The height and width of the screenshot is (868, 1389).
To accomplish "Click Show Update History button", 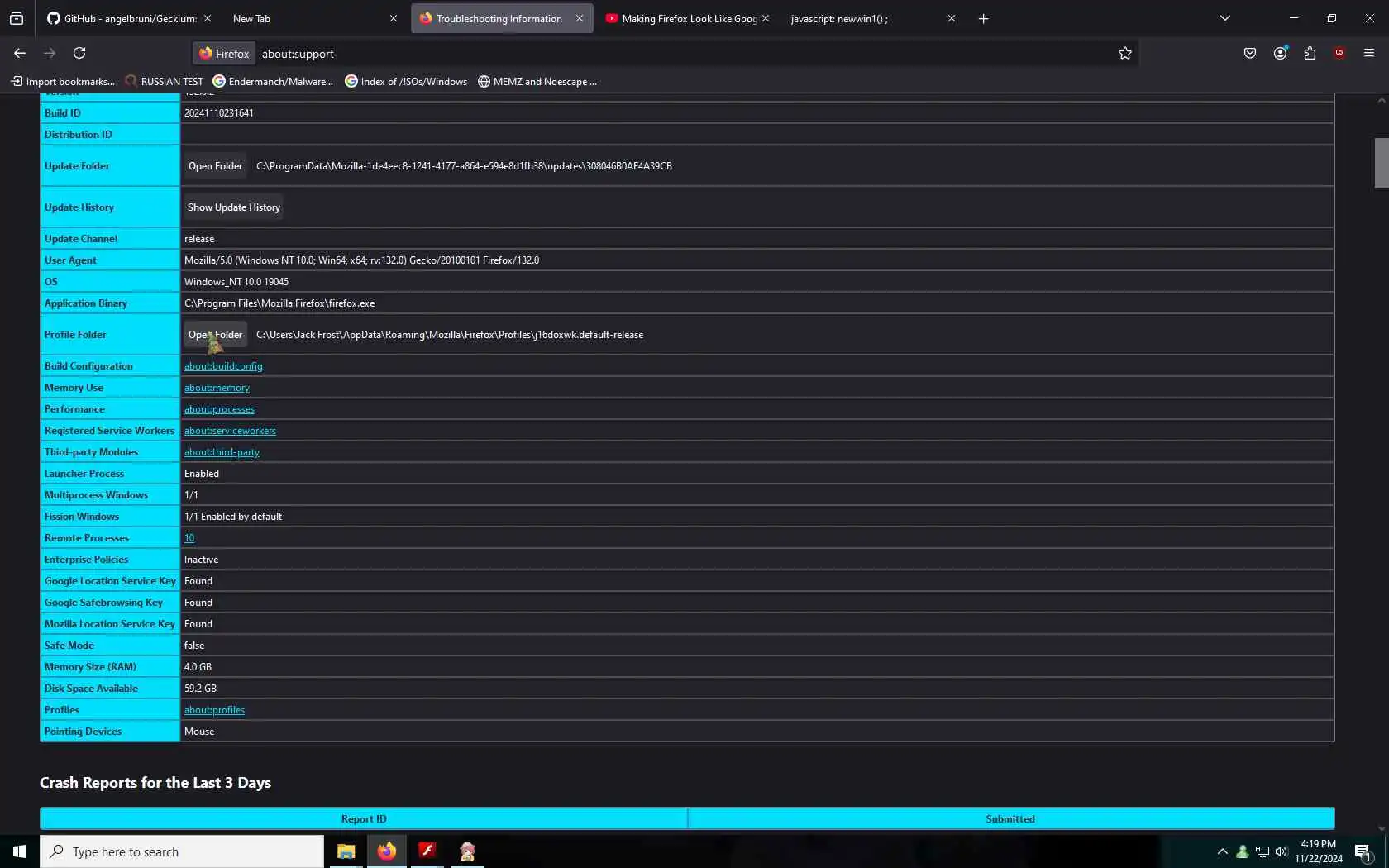I will pyautogui.click(x=234, y=207).
